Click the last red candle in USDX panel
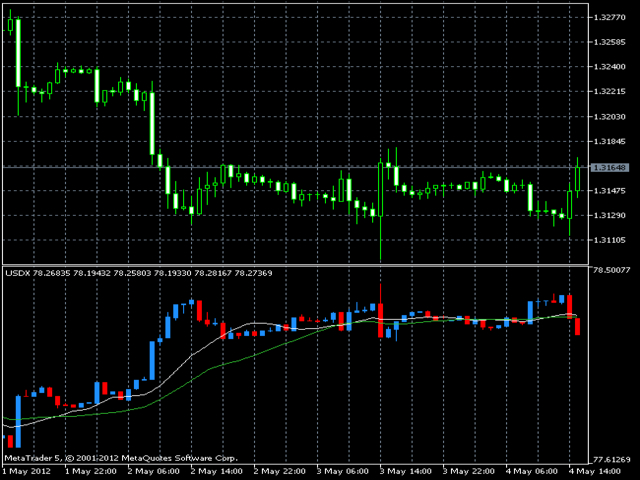The width and height of the screenshot is (640, 480). point(578,324)
